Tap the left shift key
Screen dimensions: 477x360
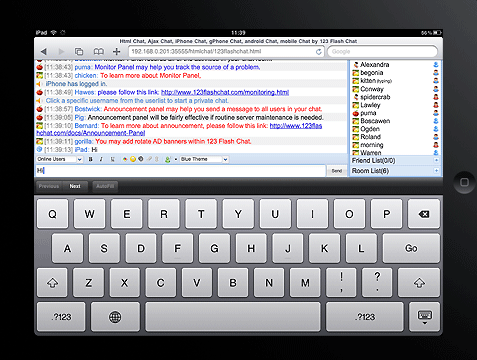click(52, 283)
